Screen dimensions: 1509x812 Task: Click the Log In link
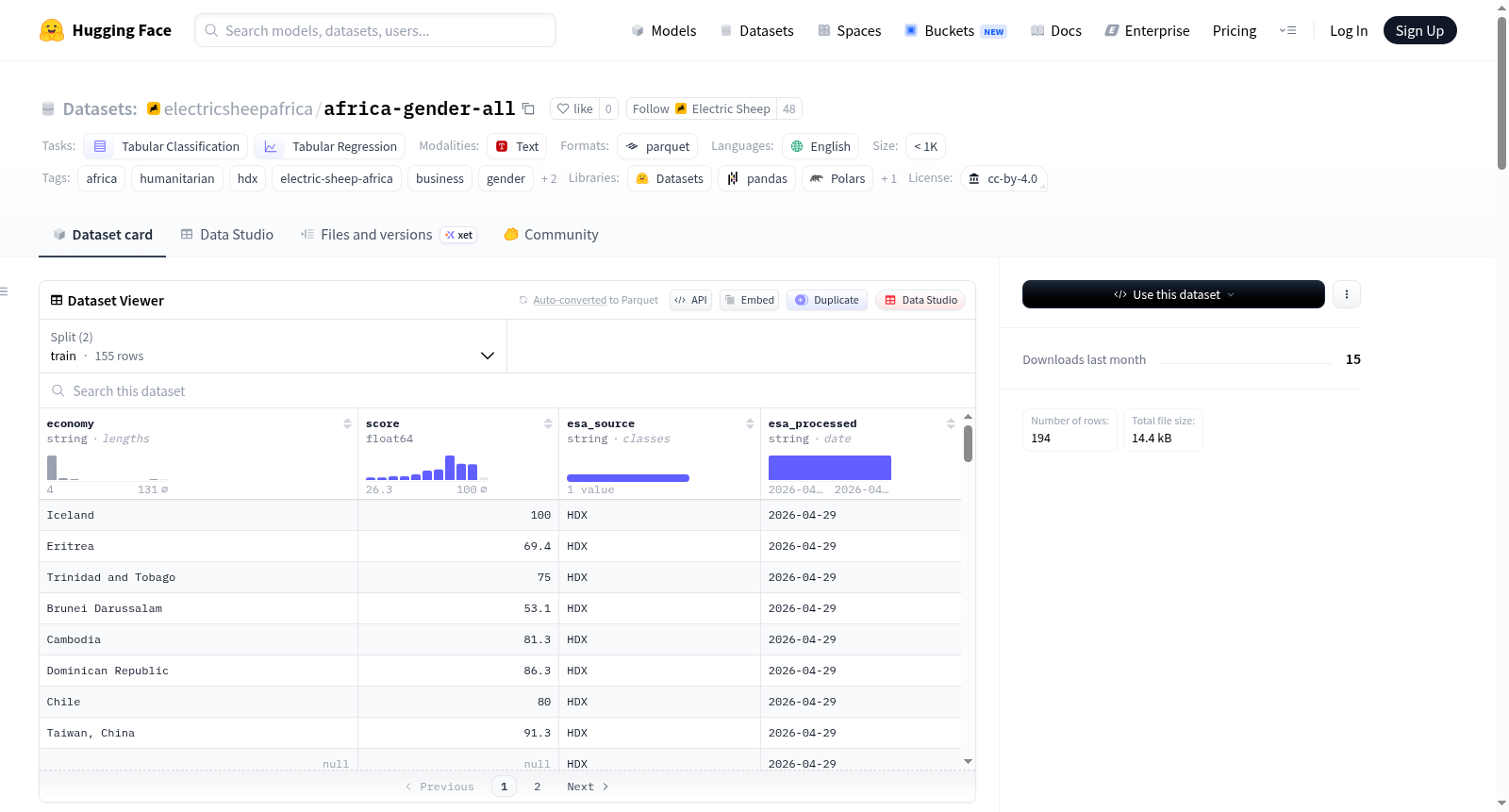tap(1349, 30)
